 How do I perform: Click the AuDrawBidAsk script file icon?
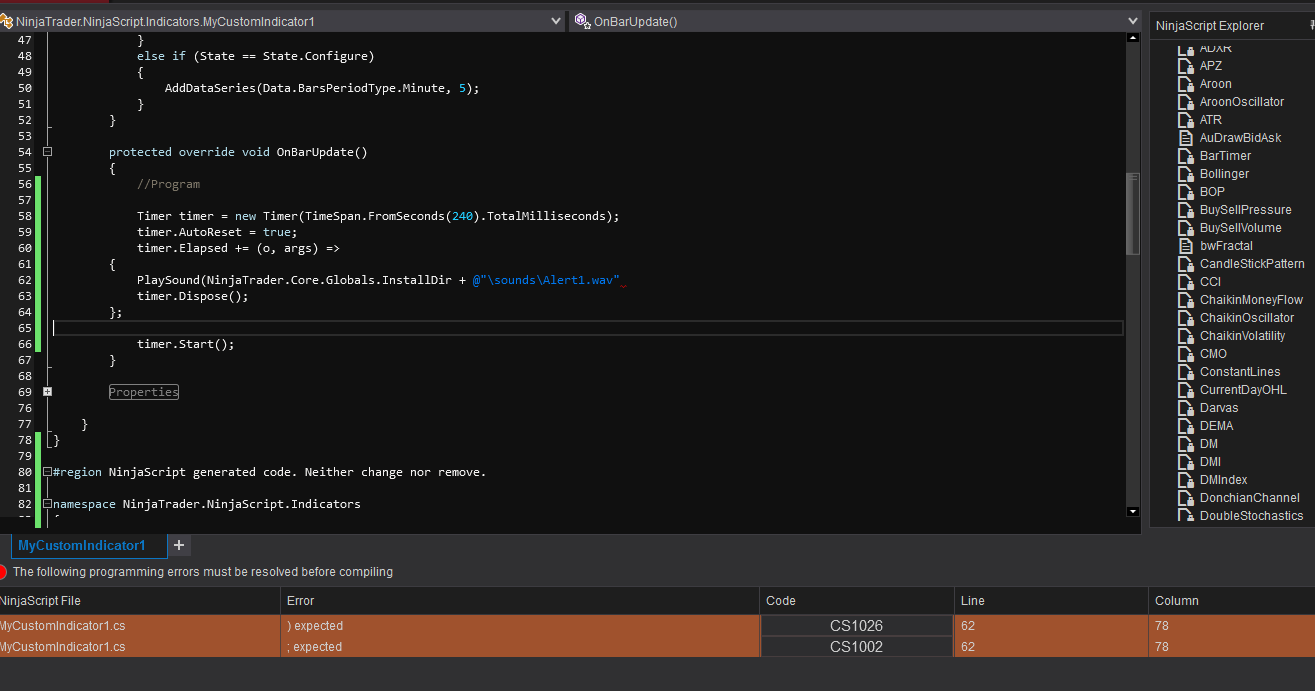1186,138
